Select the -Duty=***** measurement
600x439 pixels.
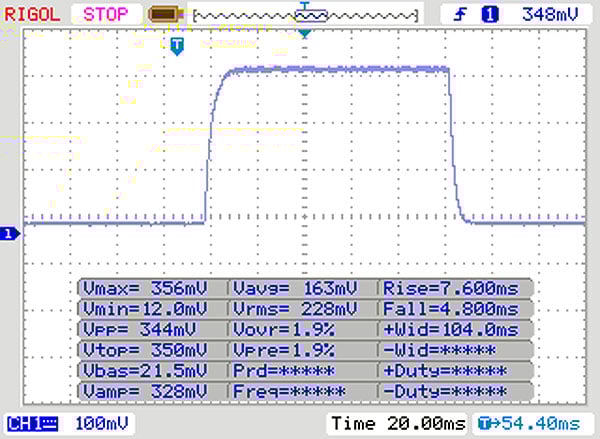[x=445, y=391]
